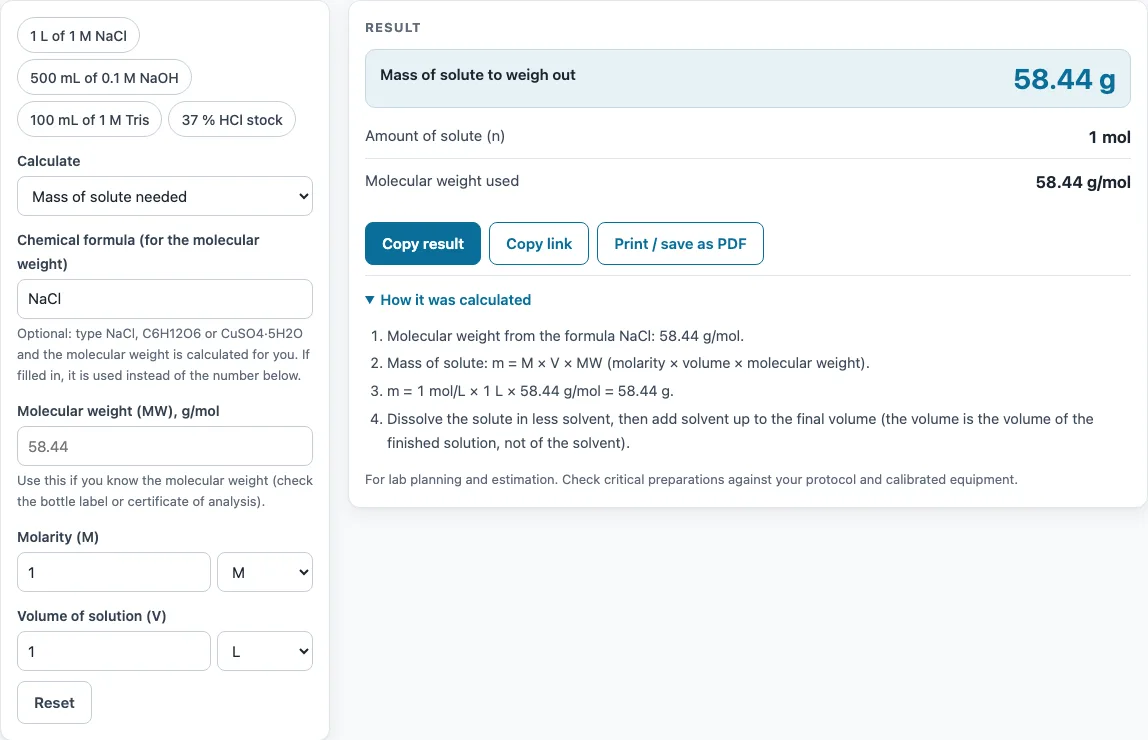The width and height of the screenshot is (1148, 740).
Task: Select the '37 % HCl stock' preset
Action: pyautogui.click(x=232, y=119)
